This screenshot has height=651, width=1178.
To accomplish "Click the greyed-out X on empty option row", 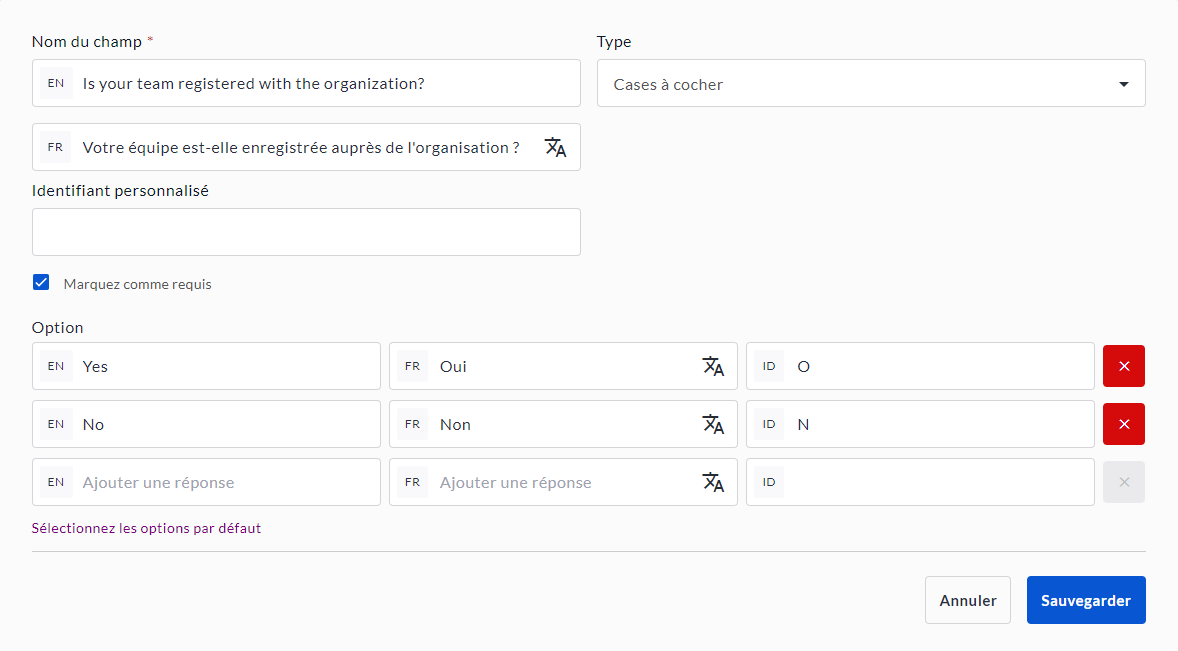I will tap(1123, 482).
